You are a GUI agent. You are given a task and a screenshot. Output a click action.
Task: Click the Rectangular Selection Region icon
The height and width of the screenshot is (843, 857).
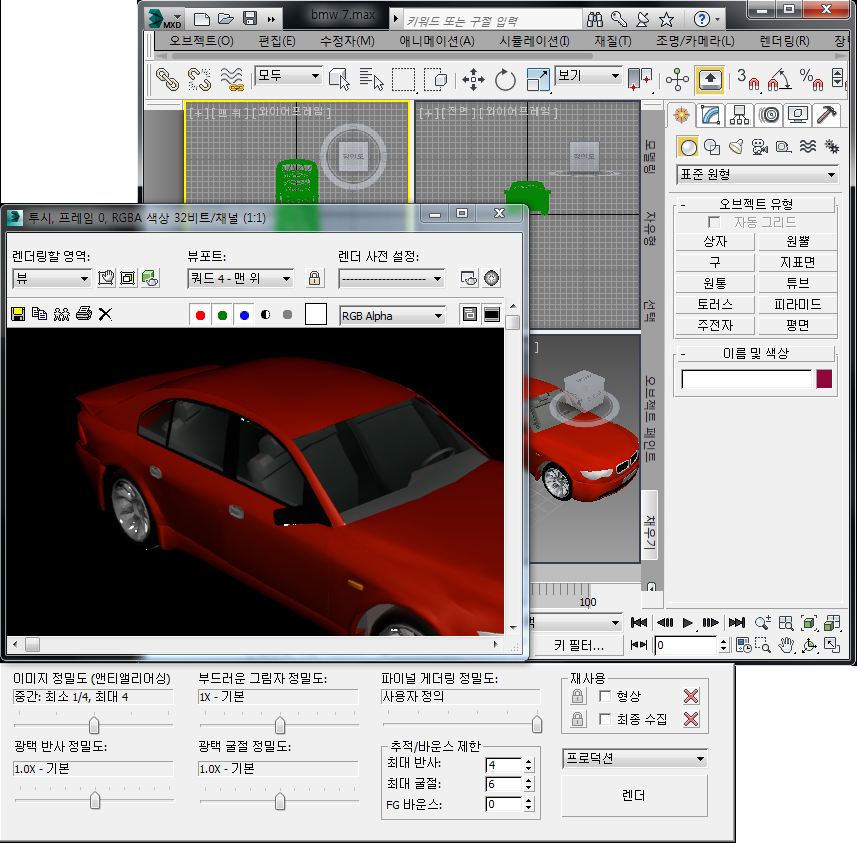[x=403, y=79]
